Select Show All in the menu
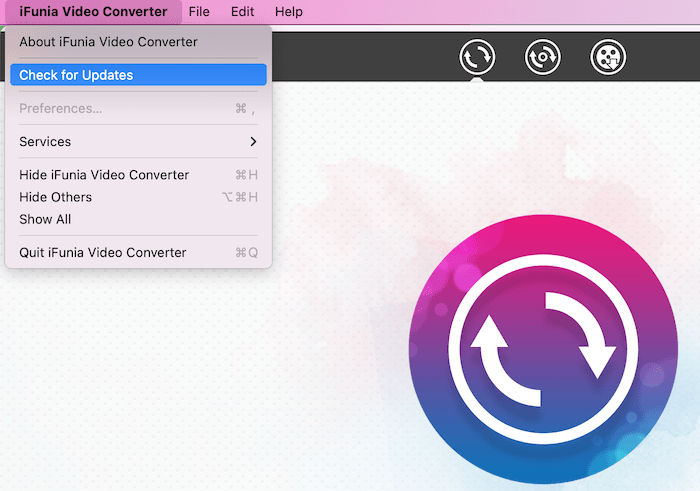700x491 pixels. (x=45, y=219)
